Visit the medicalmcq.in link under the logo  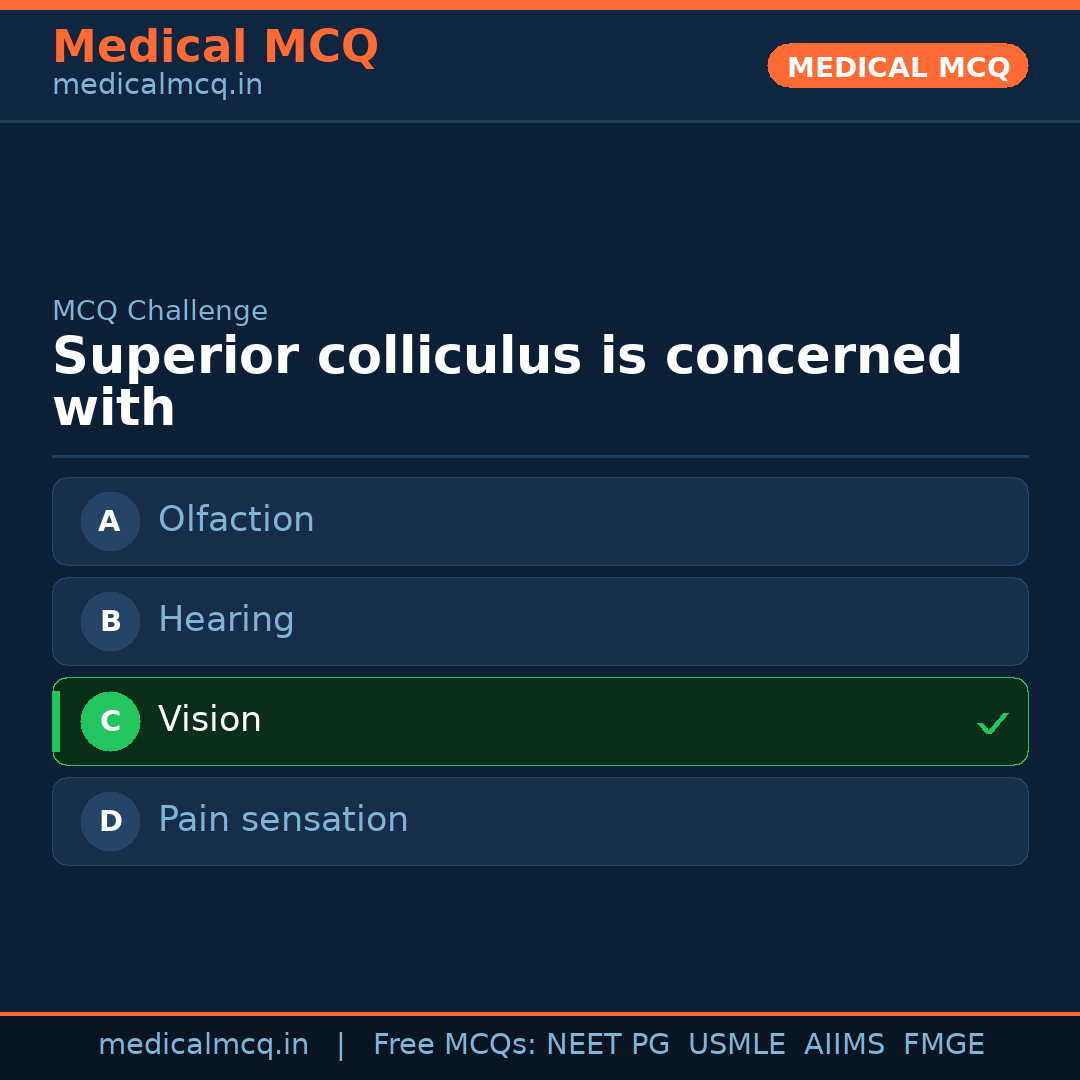coord(156,84)
